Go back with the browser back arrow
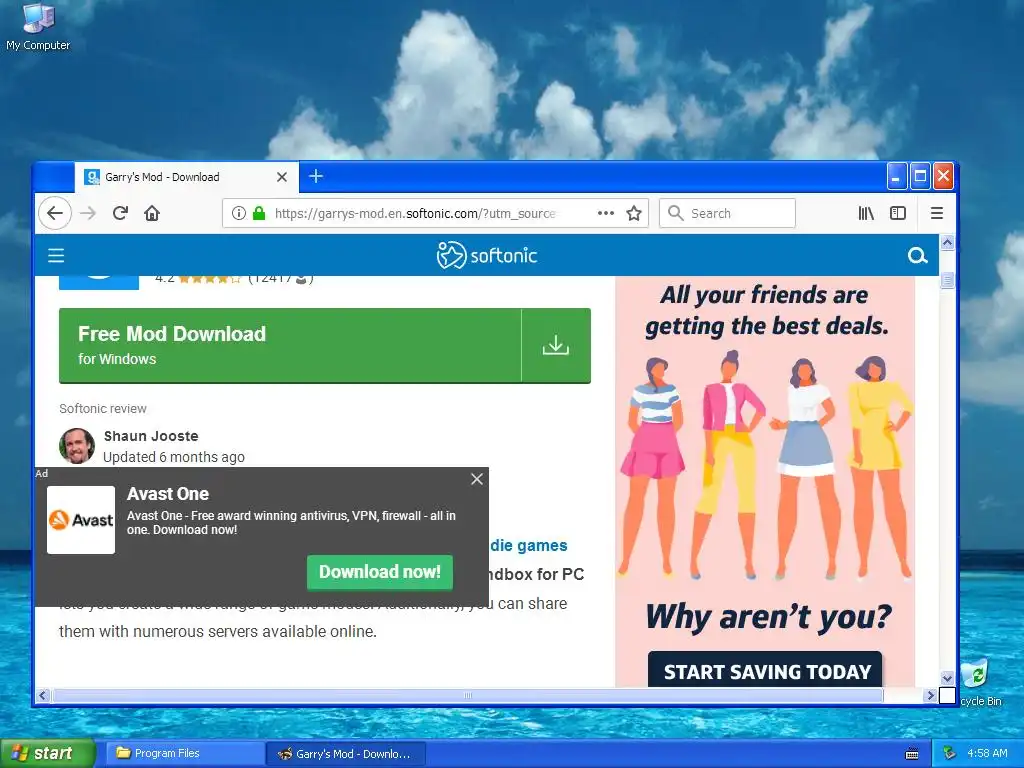The image size is (1024, 768). click(55, 214)
